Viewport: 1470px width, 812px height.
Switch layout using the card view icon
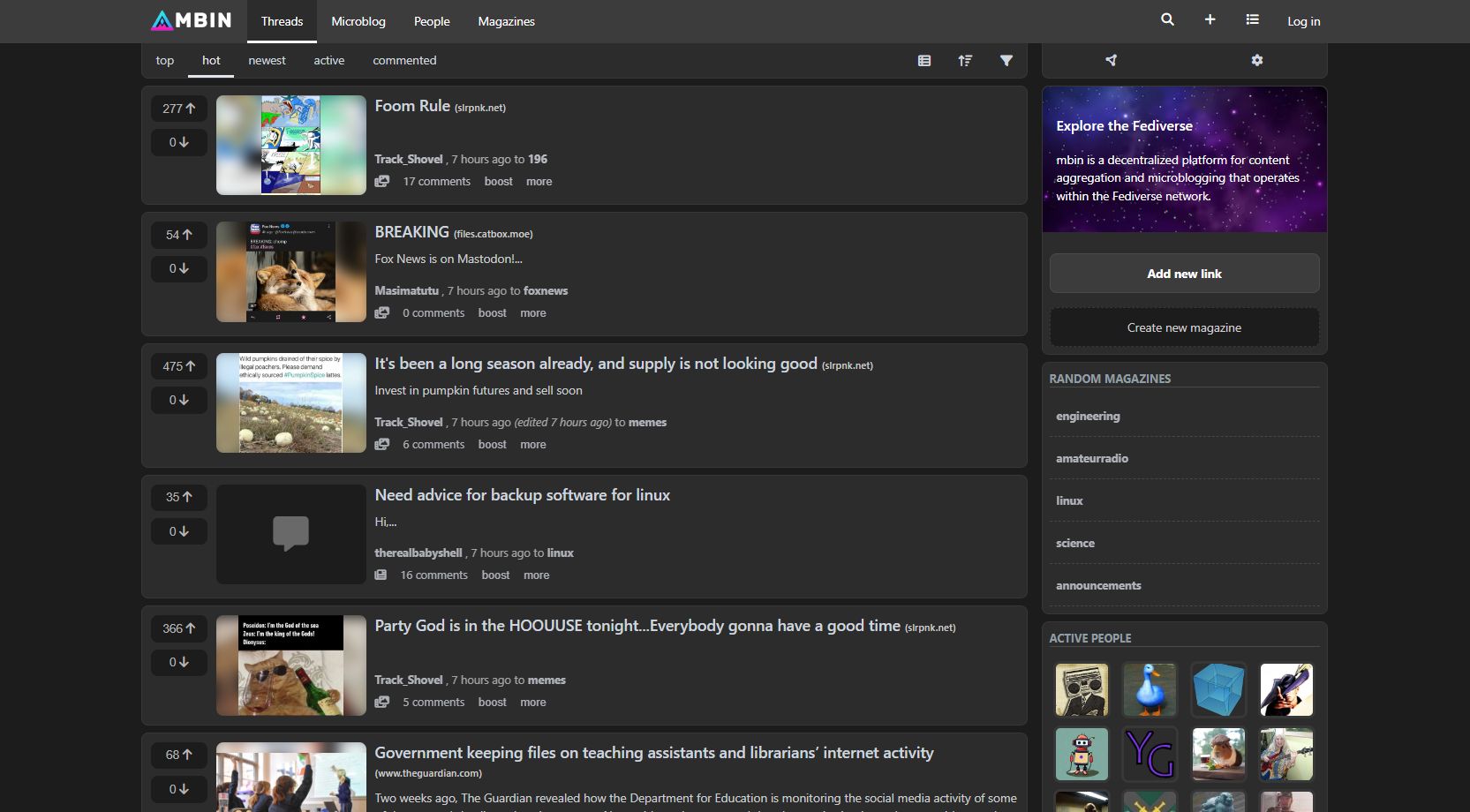pyautogui.click(x=923, y=60)
